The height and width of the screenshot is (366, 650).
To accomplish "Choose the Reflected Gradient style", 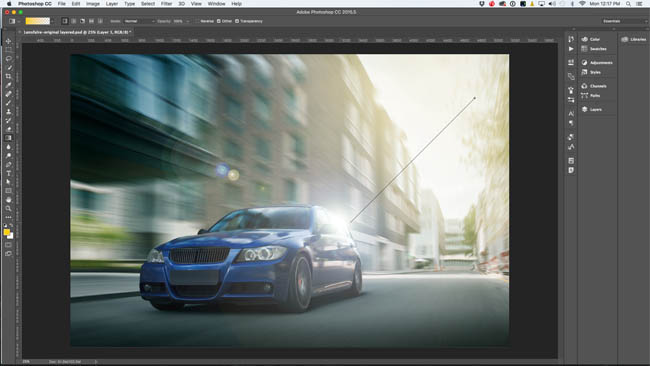I will pyautogui.click(x=91, y=21).
